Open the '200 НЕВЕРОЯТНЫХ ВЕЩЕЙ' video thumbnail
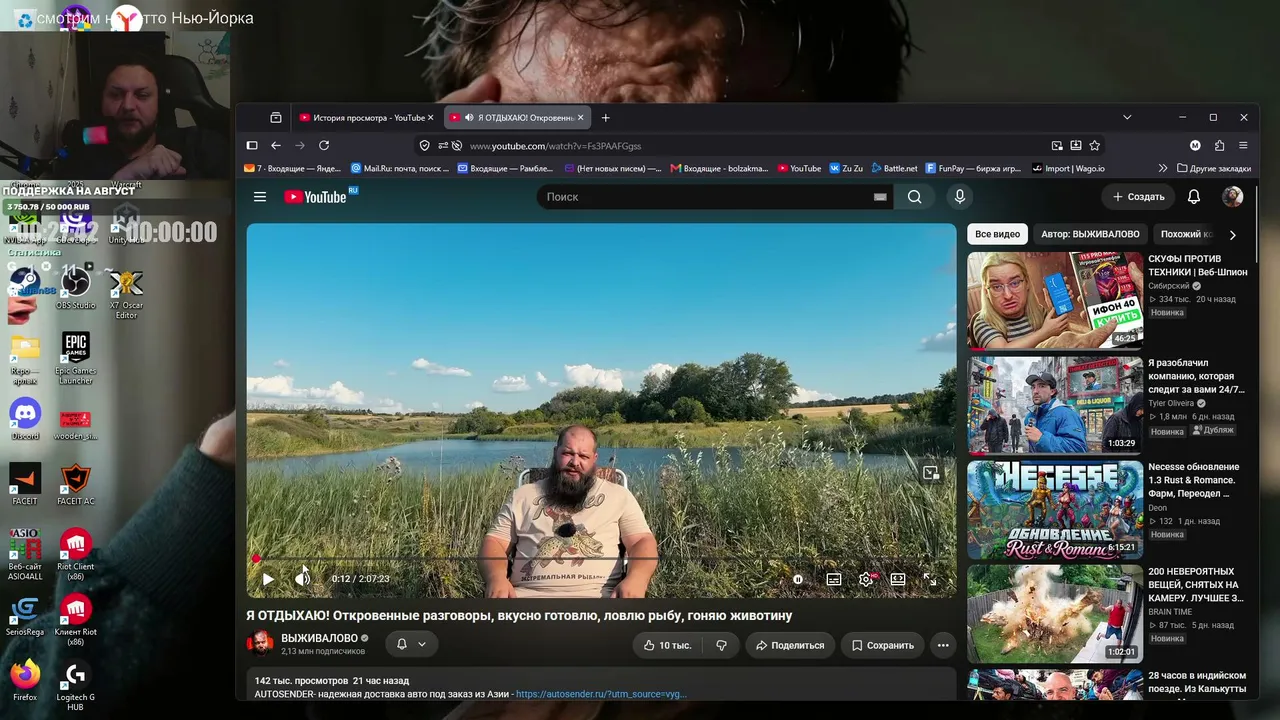This screenshot has width=1280, height=720. (x=1055, y=614)
